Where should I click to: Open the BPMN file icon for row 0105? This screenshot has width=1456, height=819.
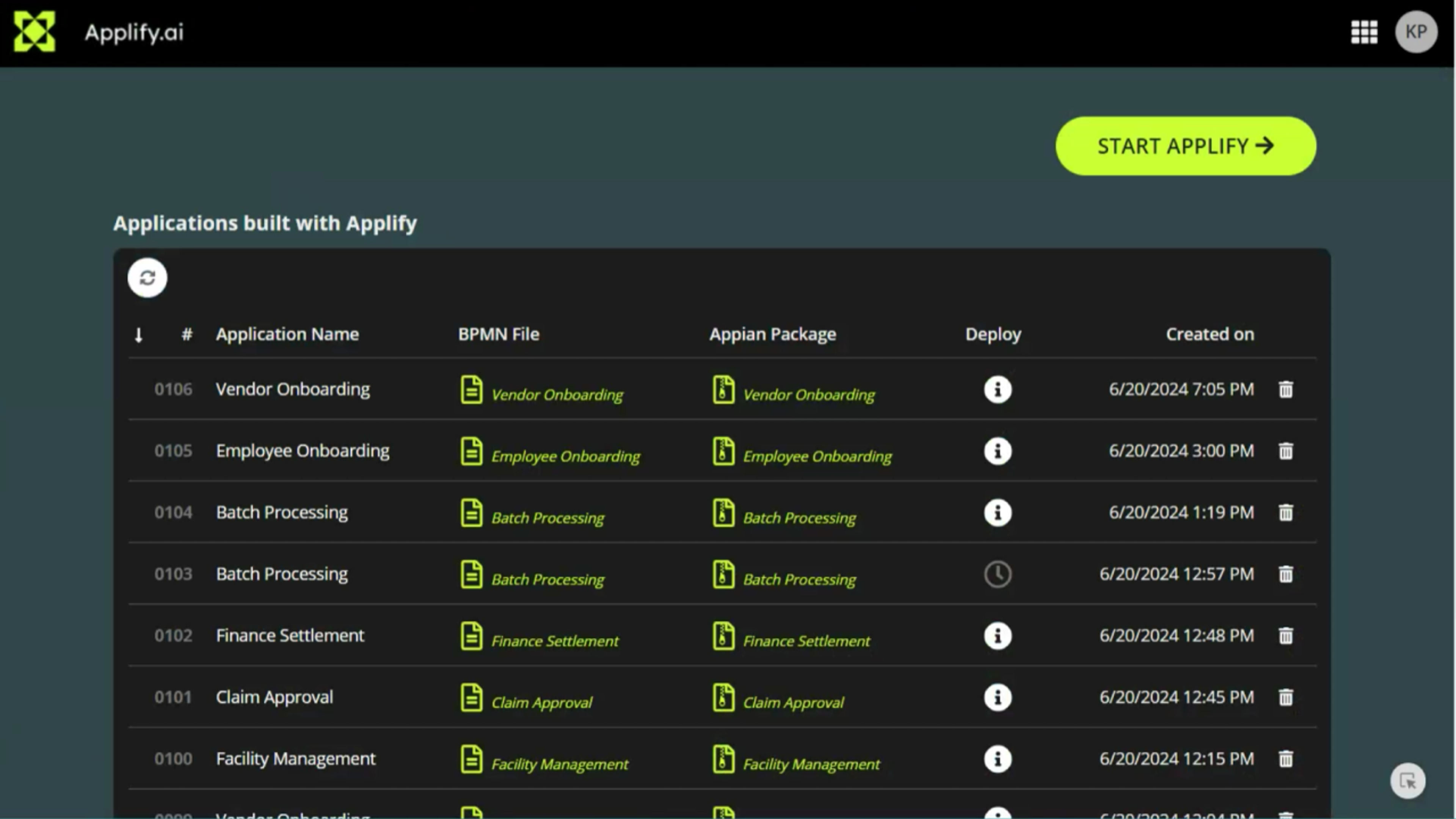point(471,451)
